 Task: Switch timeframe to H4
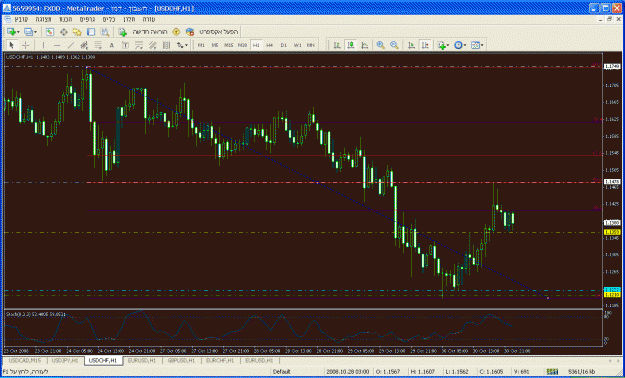click(x=270, y=45)
